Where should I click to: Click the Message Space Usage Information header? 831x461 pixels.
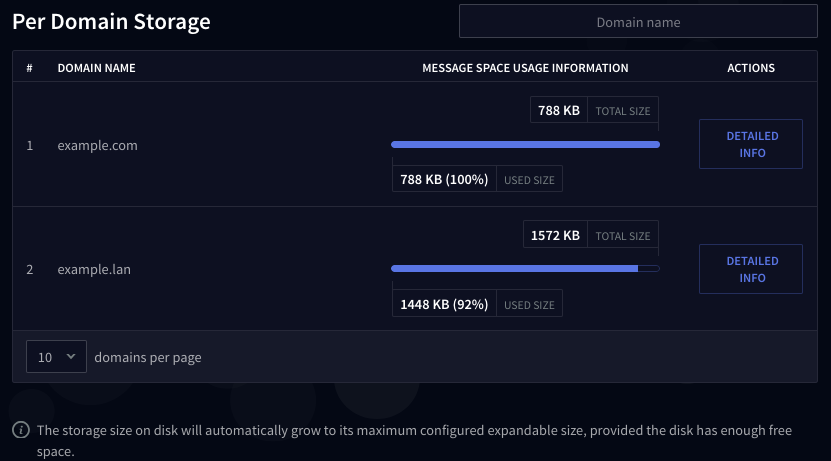click(x=525, y=68)
